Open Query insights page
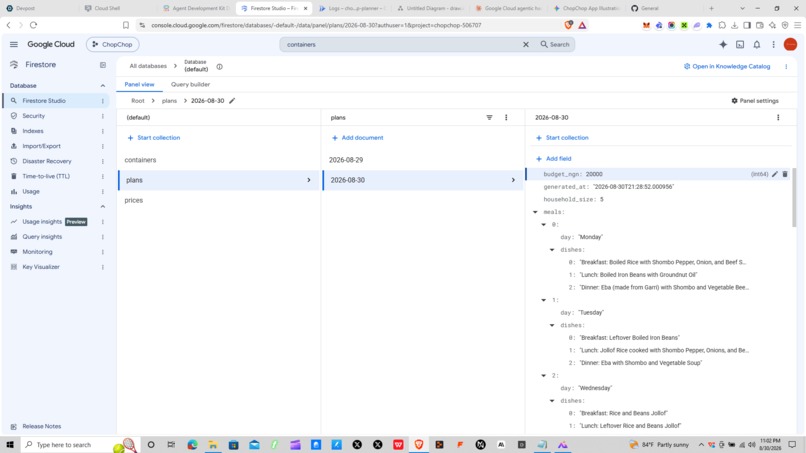Screen dimensions: 806x453 click(42, 237)
